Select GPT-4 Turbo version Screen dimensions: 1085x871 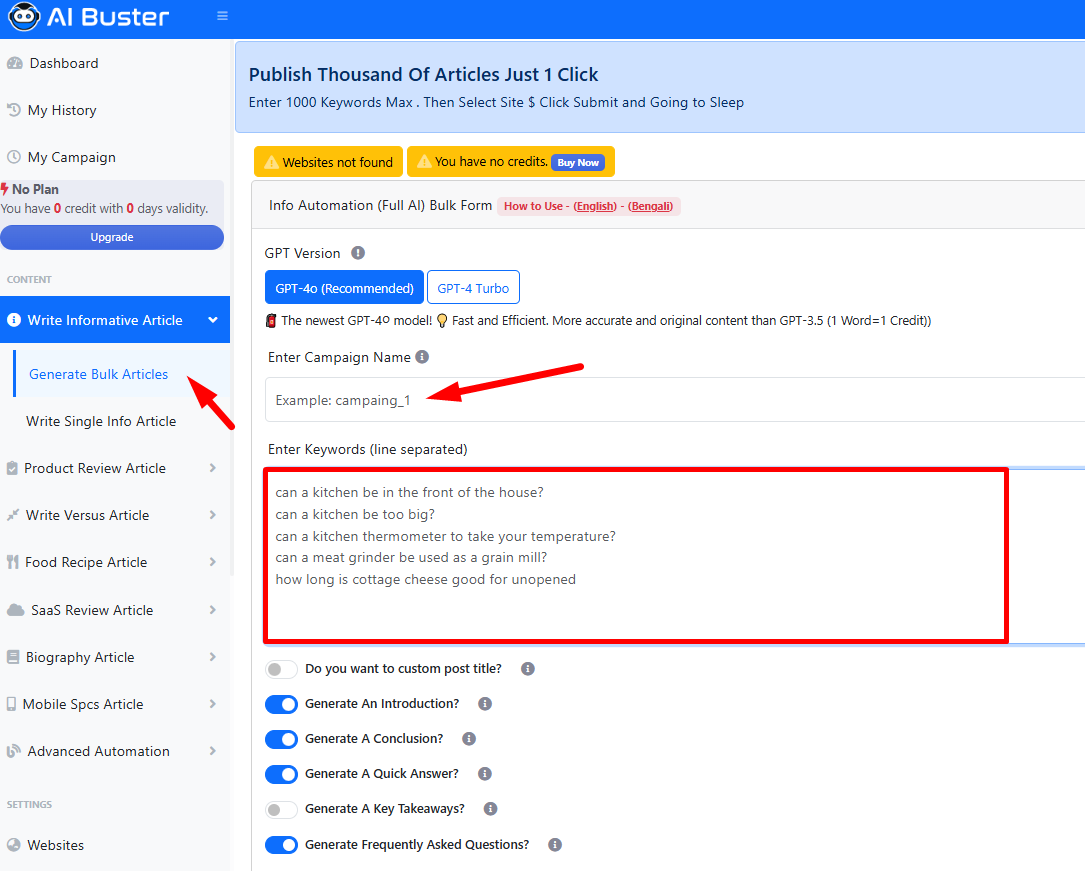click(473, 287)
